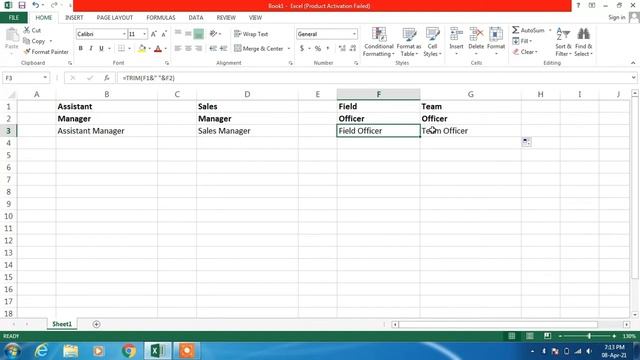Open fill color yellow bucket
Viewport: 640px width, 360px height.
(x=142, y=49)
